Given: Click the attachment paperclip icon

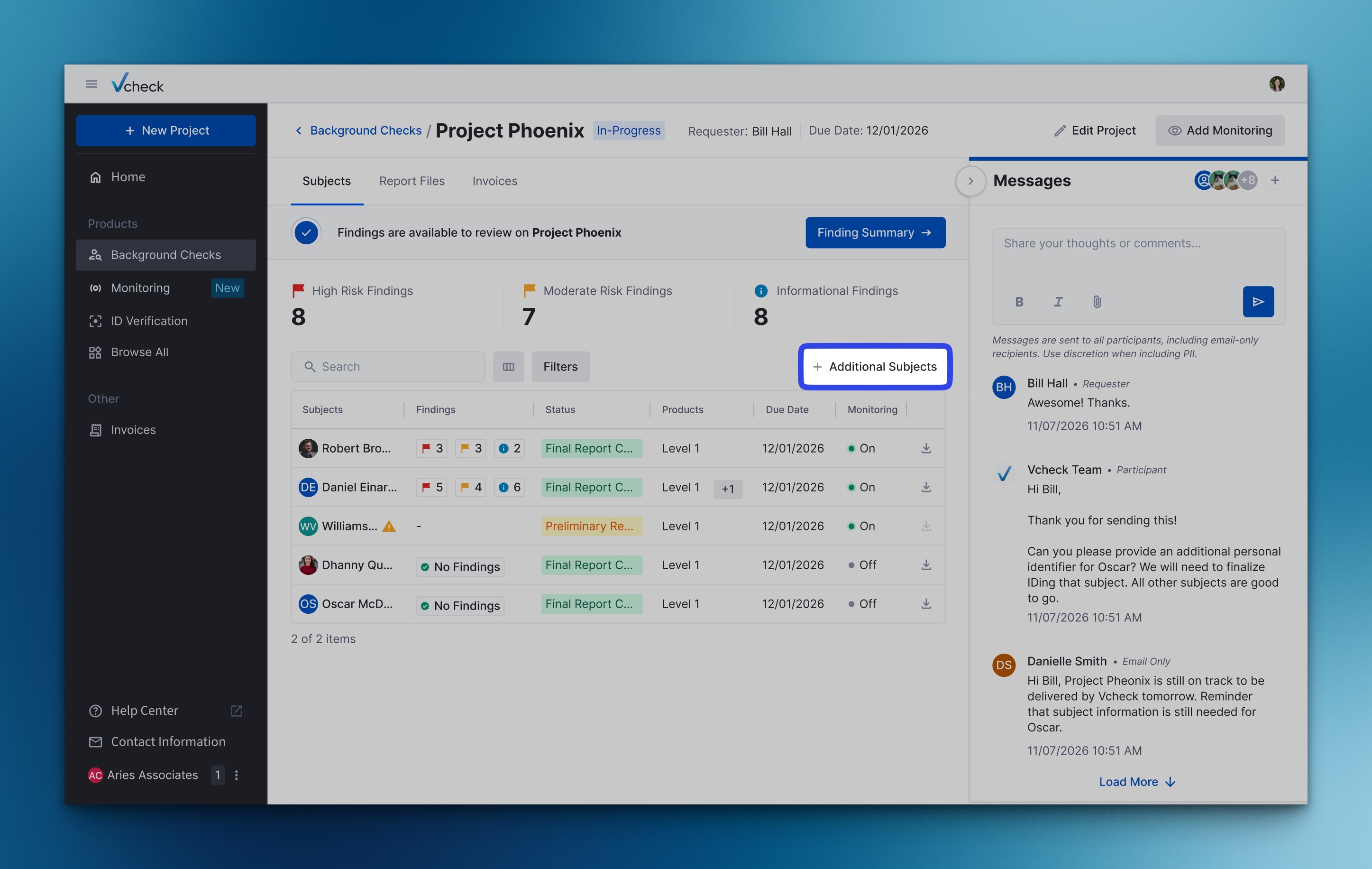Looking at the screenshot, I should pyautogui.click(x=1097, y=302).
